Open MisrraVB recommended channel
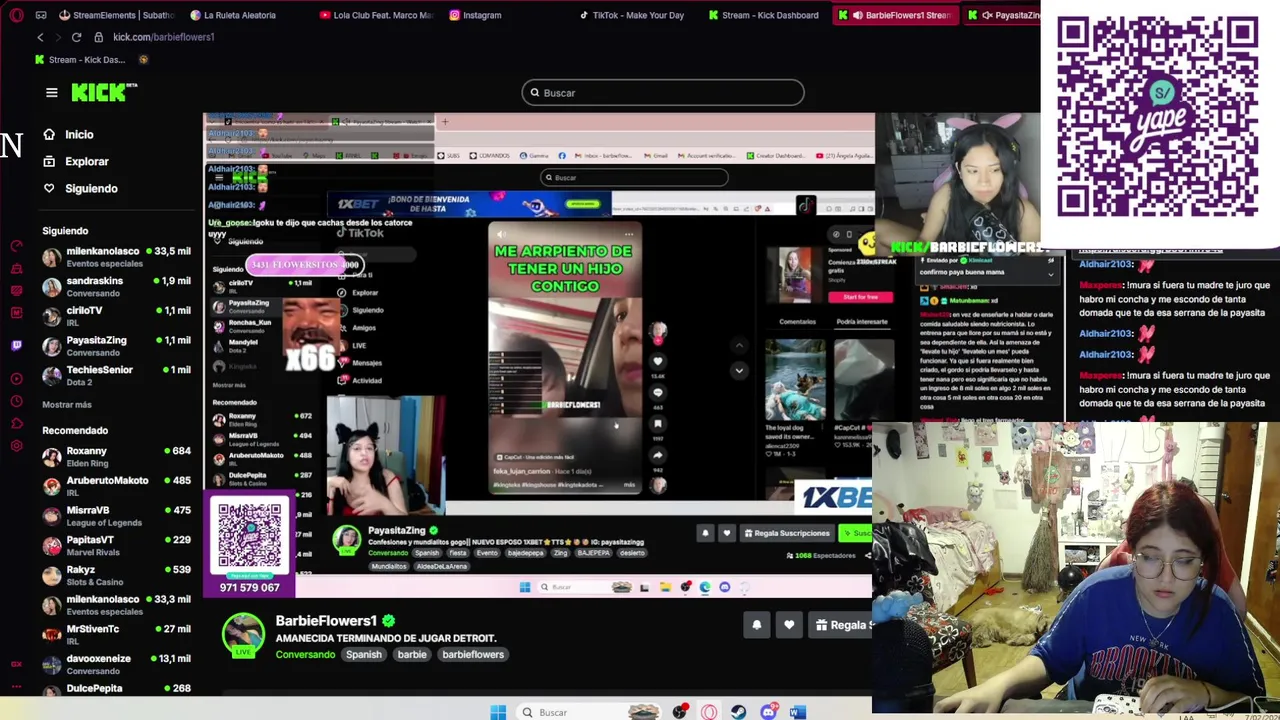 pyautogui.click(x=116, y=516)
